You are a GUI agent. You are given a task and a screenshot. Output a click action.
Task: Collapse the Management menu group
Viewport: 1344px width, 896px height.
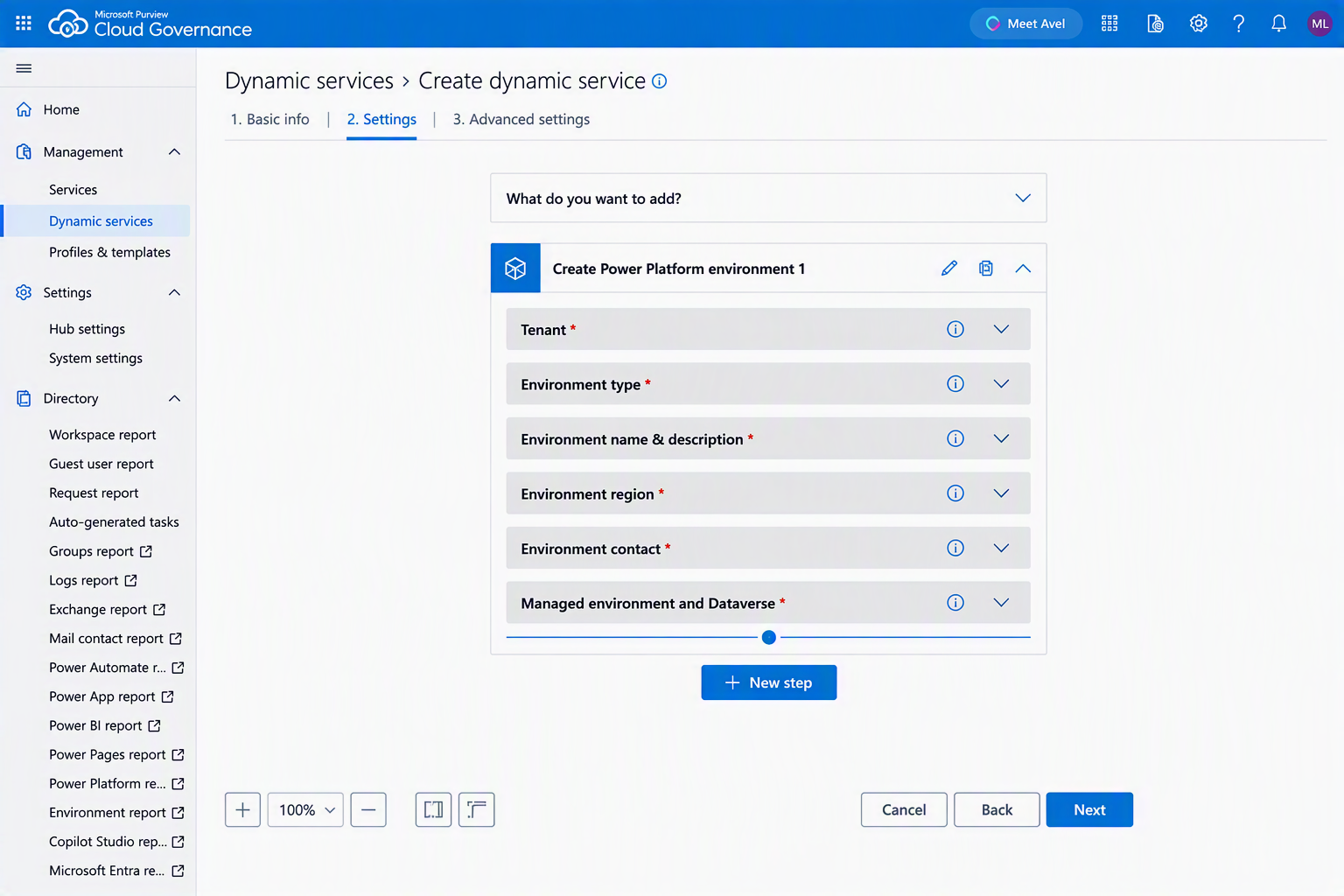[174, 152]
